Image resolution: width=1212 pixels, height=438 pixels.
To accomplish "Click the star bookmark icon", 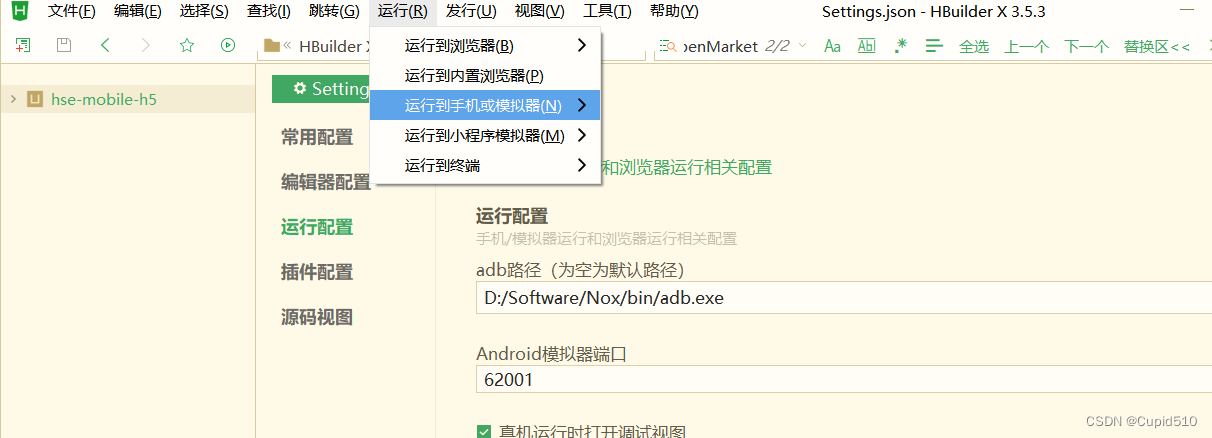I will [187, 46].
